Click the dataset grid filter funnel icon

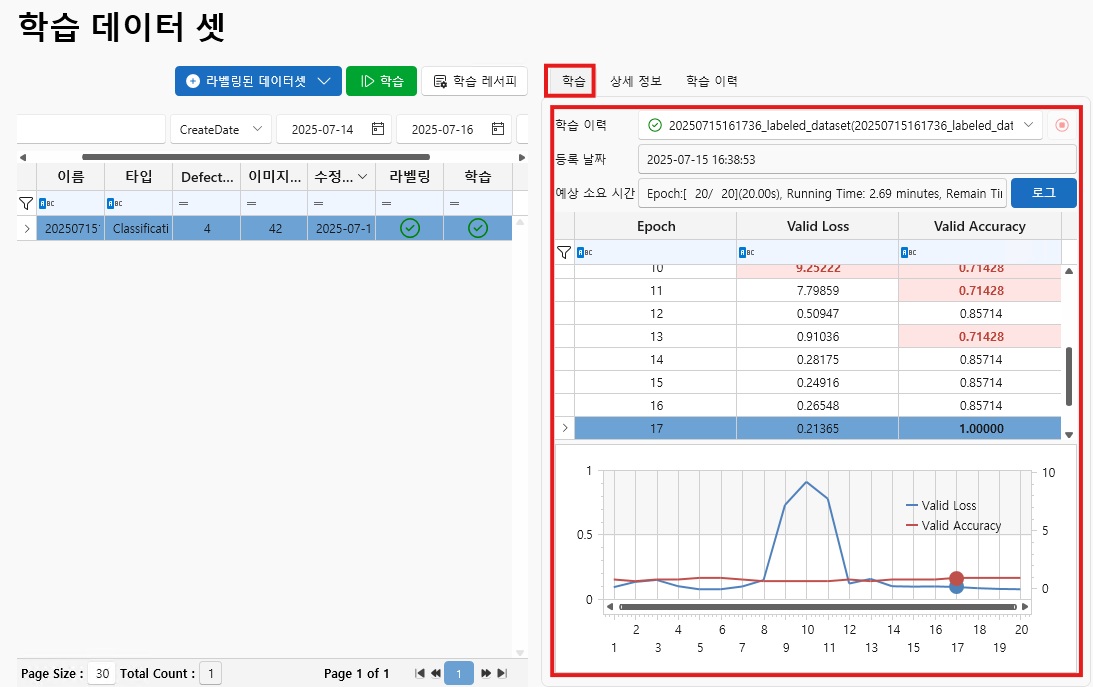pyautogui.click(x=26, y=202)
